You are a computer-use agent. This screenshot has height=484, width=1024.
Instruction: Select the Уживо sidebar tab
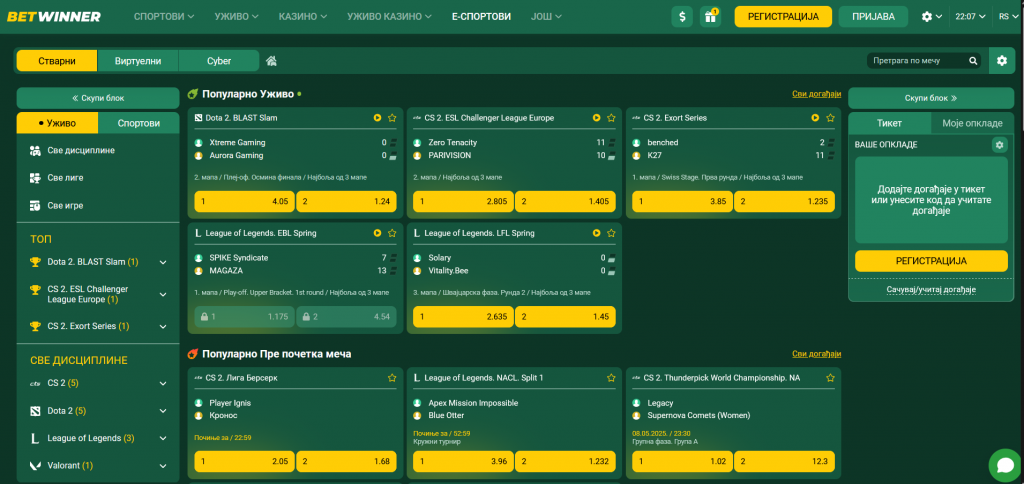pos(57,123)
